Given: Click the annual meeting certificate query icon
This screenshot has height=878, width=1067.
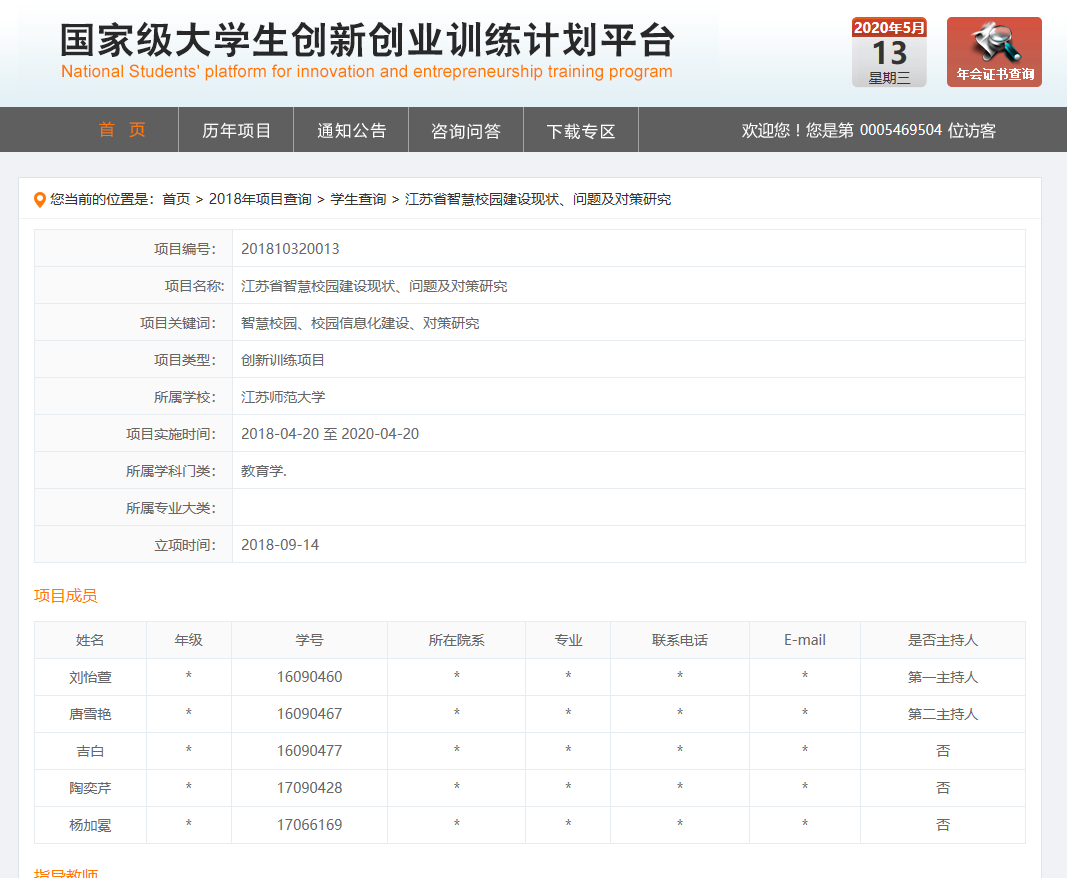Looking at the screenshot, I should [993, 52].
